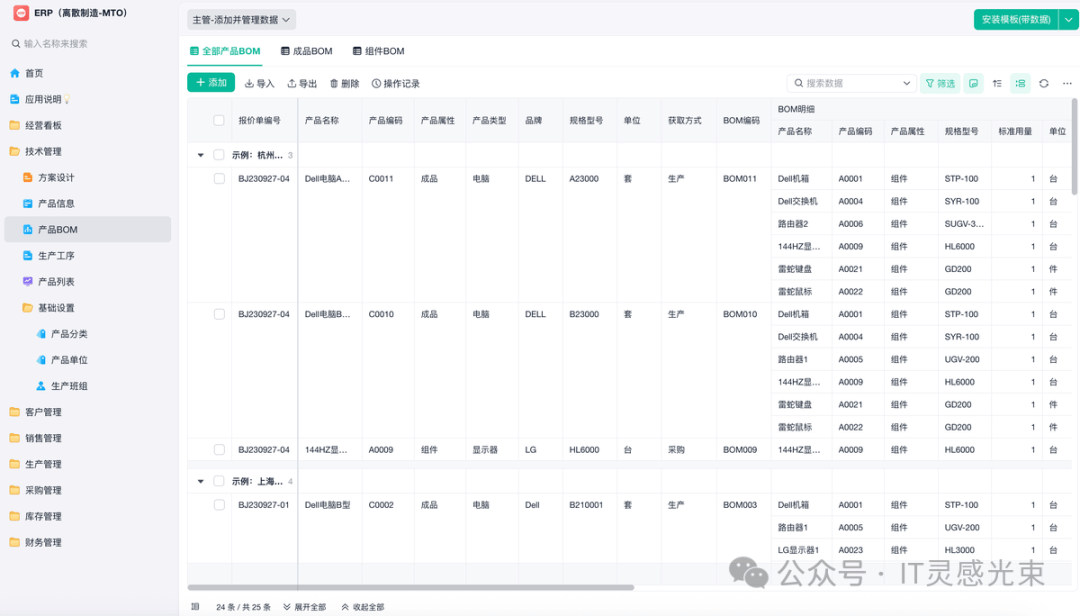
Task: Open 操作记录 operation log
Action: click(x=395, y=84)
